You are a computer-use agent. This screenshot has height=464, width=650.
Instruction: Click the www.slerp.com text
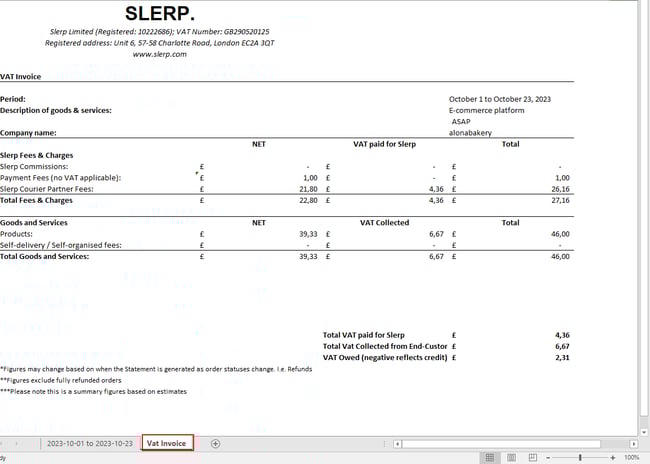(160, 54)
